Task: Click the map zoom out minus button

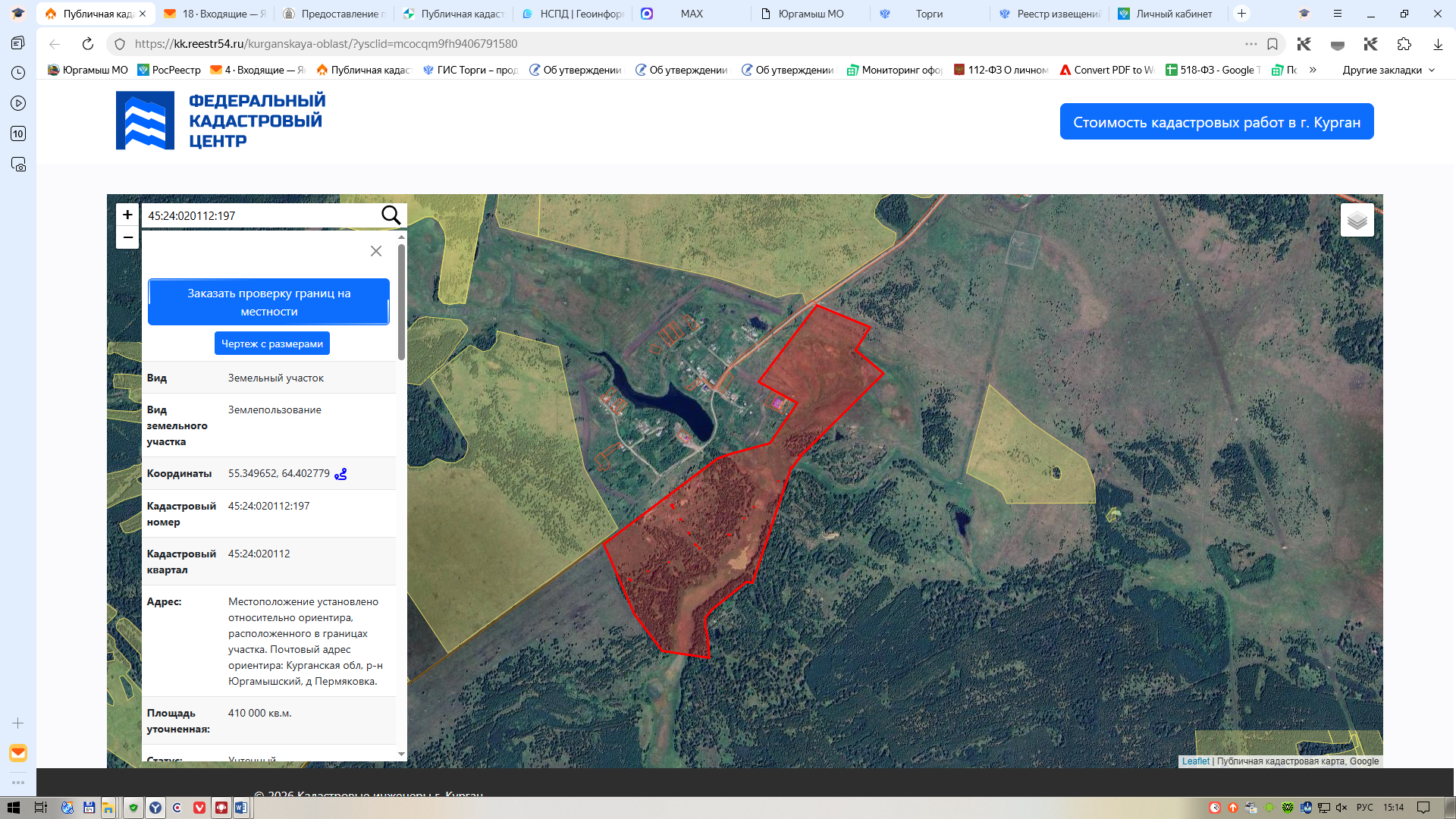Action: [x=127, y=237]
